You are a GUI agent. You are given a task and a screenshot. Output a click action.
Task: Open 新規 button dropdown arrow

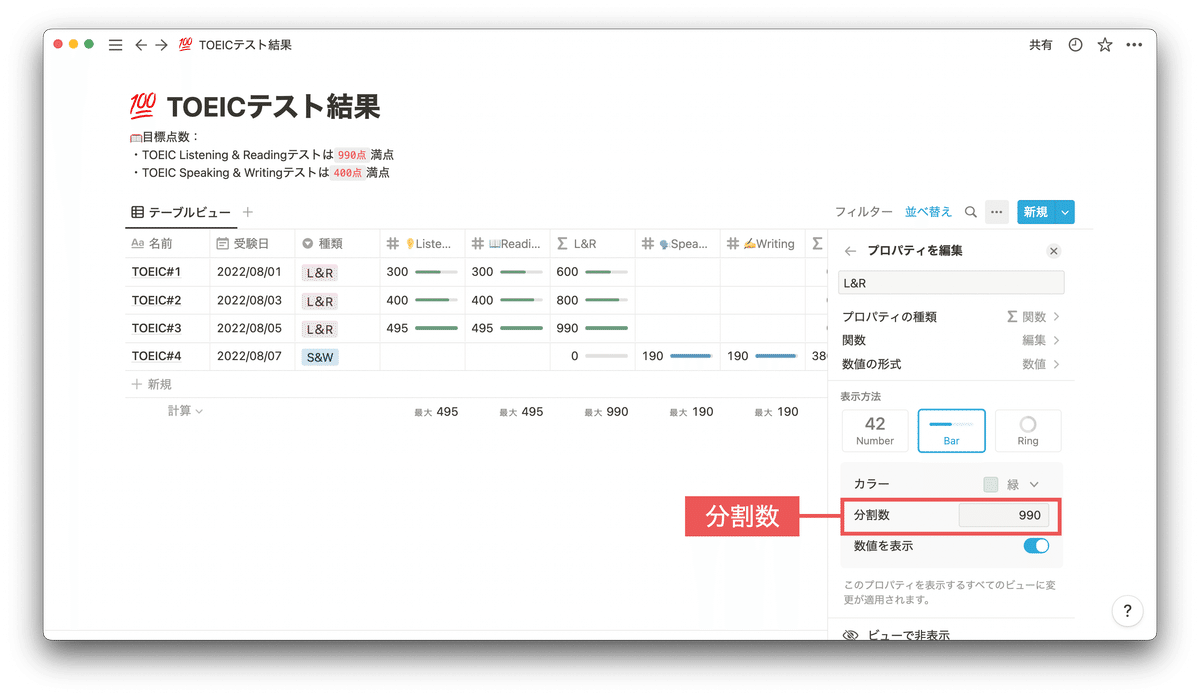(1065, 212)
